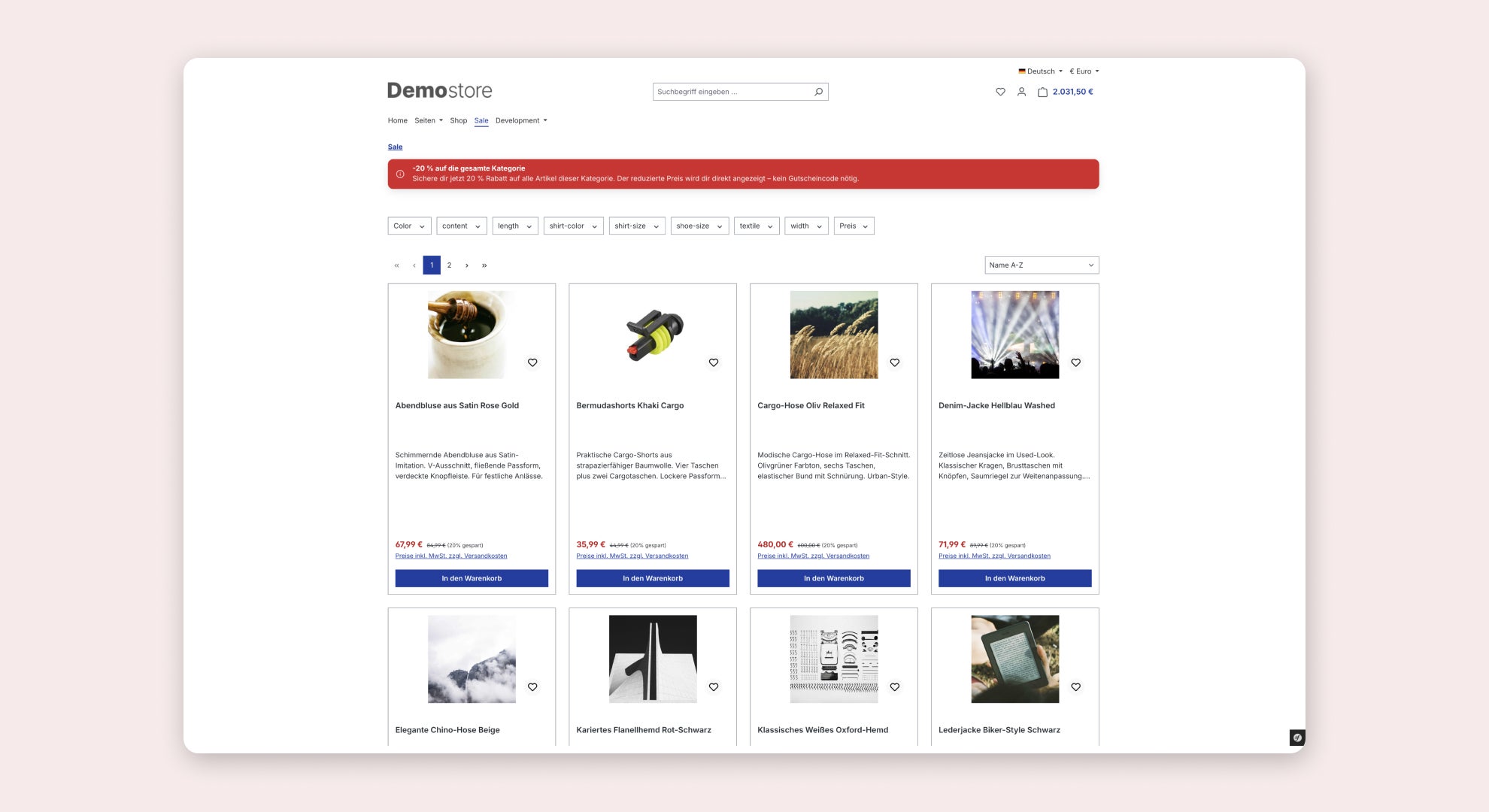The width and height of the screenshot is (1489, 812).
Task: Open the Denim-Jacke Hellblau Washed title
Action: click(x=997, y=406)
